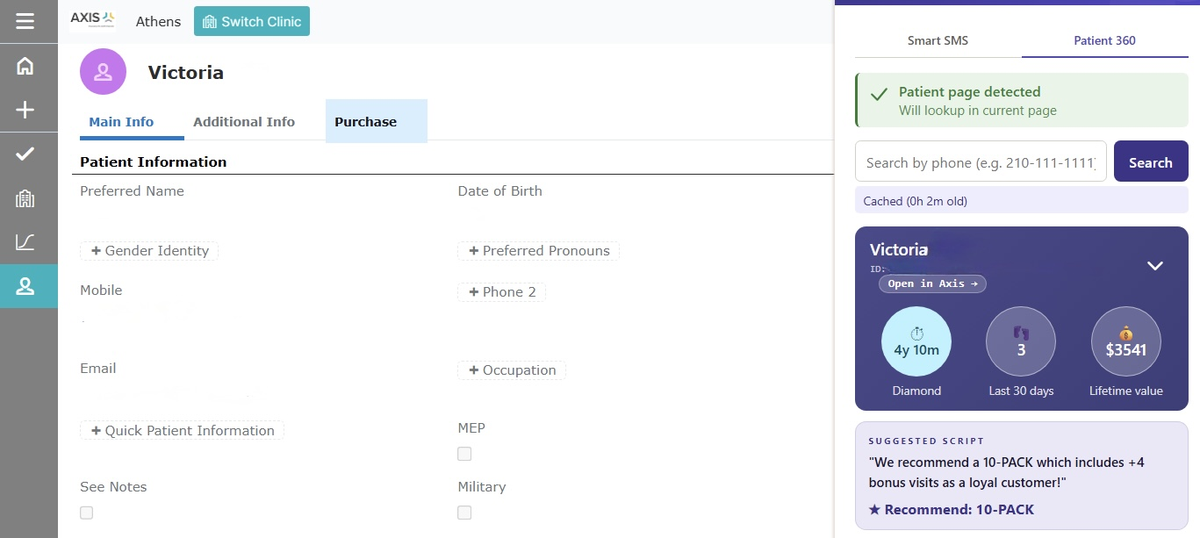
Task: Click the $3541 Lifetime value circle
Action: point(1126,343)
